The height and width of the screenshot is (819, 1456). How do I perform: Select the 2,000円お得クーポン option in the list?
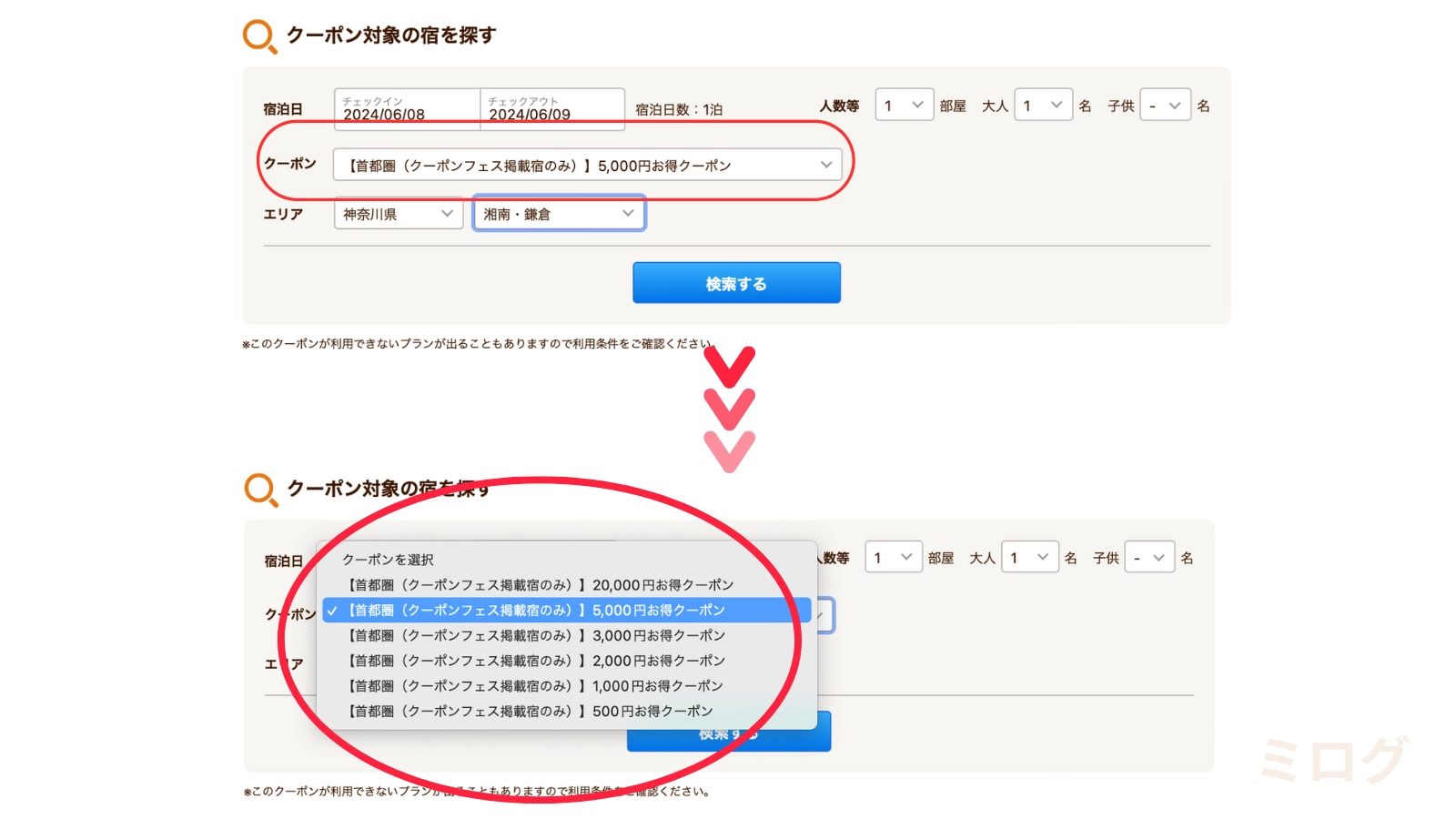click(566, 661)
